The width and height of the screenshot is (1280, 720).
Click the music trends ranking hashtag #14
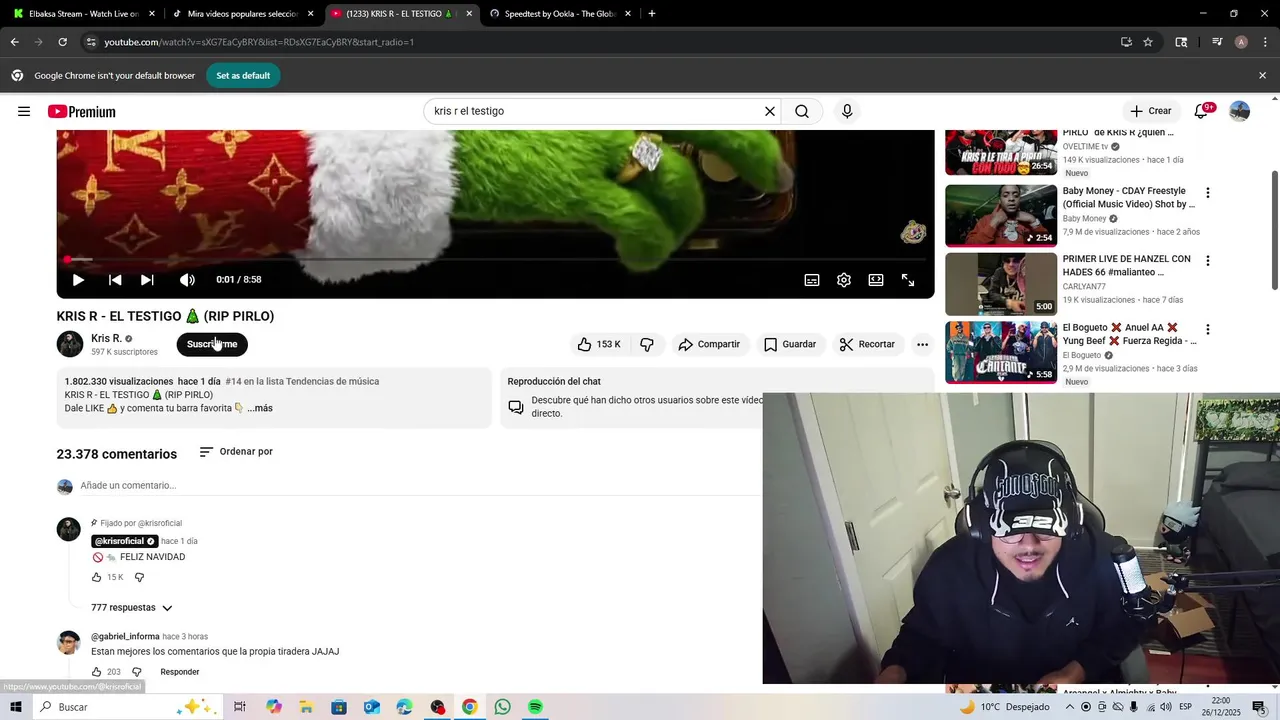click(x=302, y=381)
